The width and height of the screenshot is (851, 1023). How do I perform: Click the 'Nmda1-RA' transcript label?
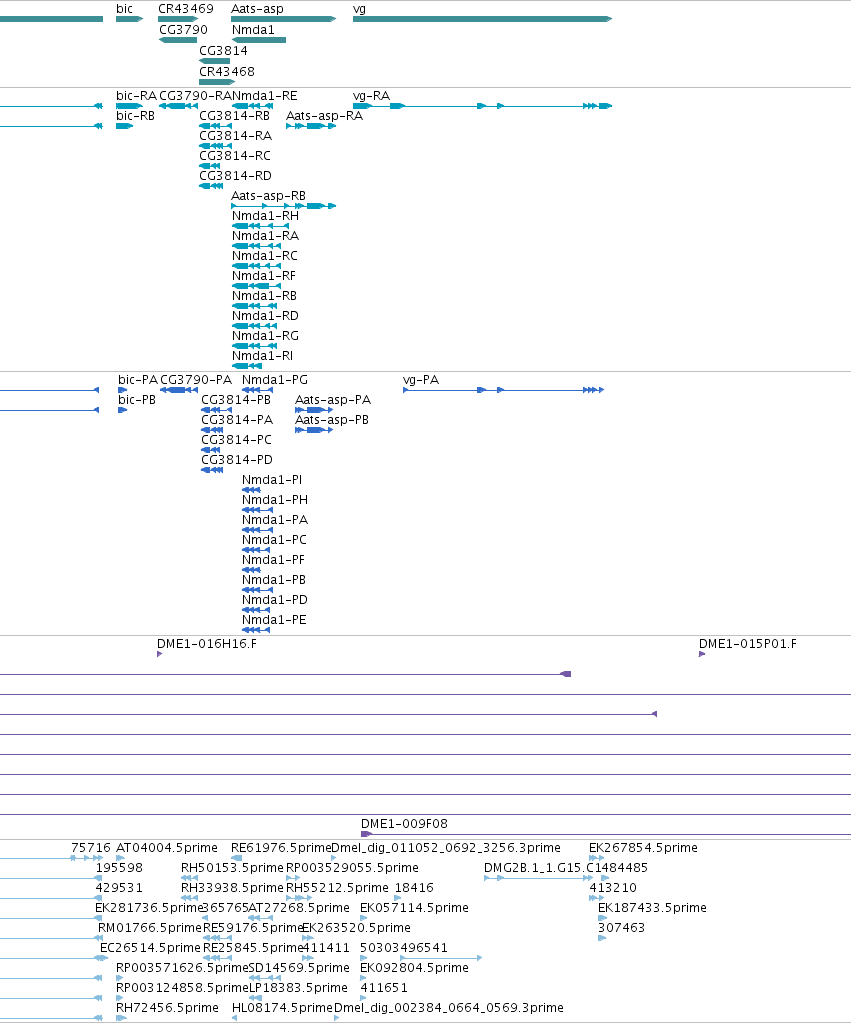pyautogui.click(x=266, y=236)
